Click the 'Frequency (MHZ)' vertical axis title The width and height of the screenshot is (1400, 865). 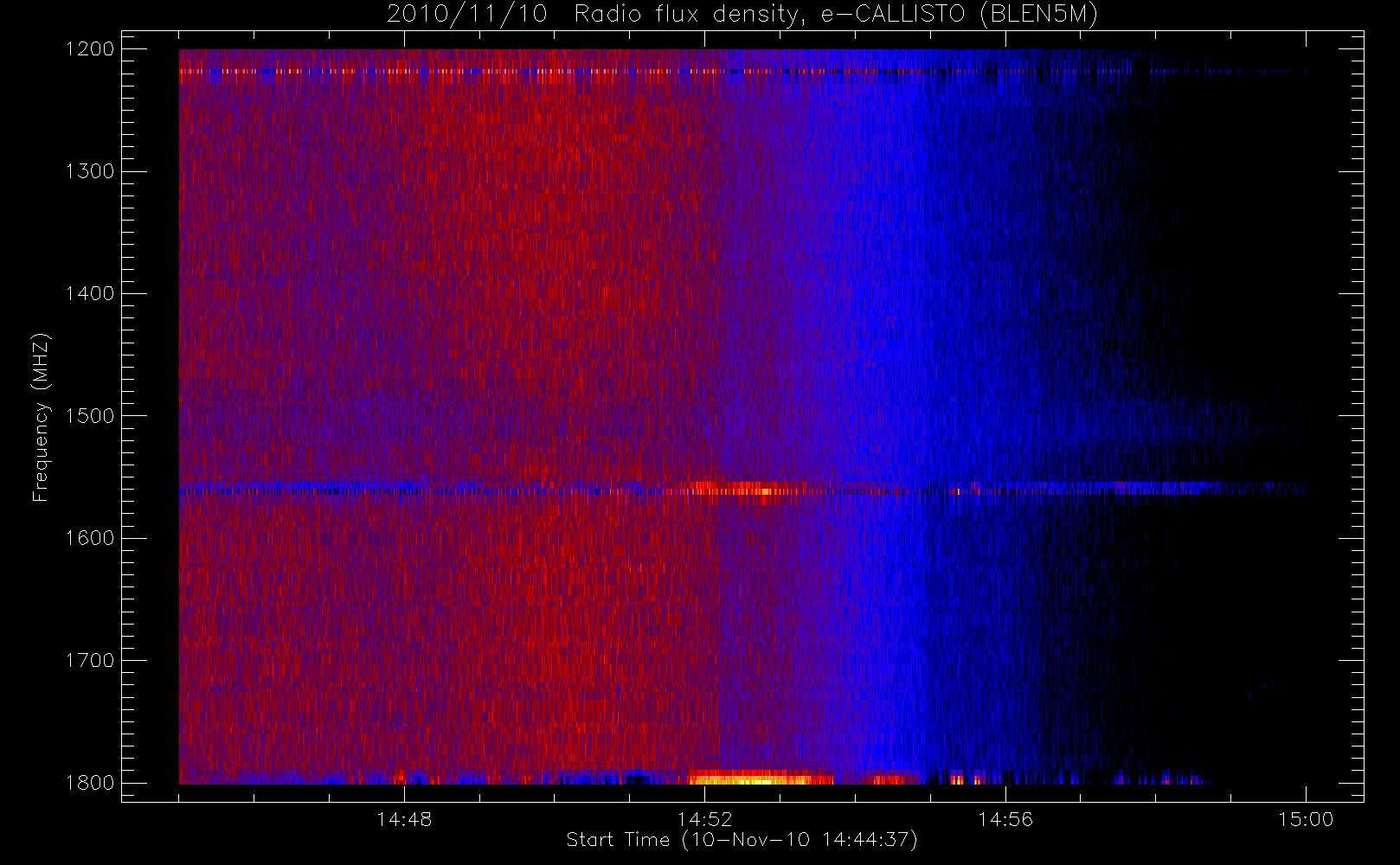tap(41, 417)
